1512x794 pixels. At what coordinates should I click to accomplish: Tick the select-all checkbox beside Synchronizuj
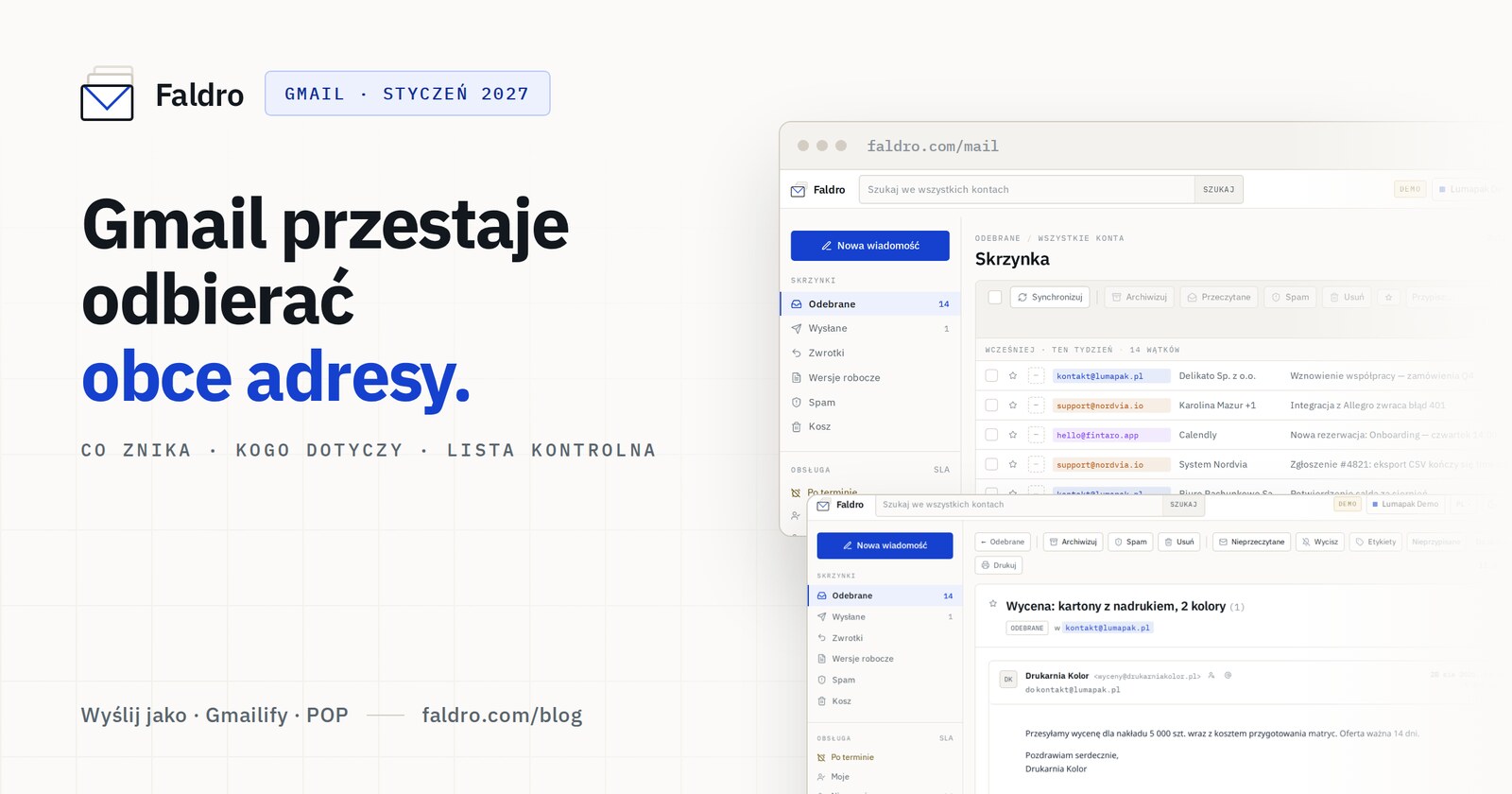(994, 297)
